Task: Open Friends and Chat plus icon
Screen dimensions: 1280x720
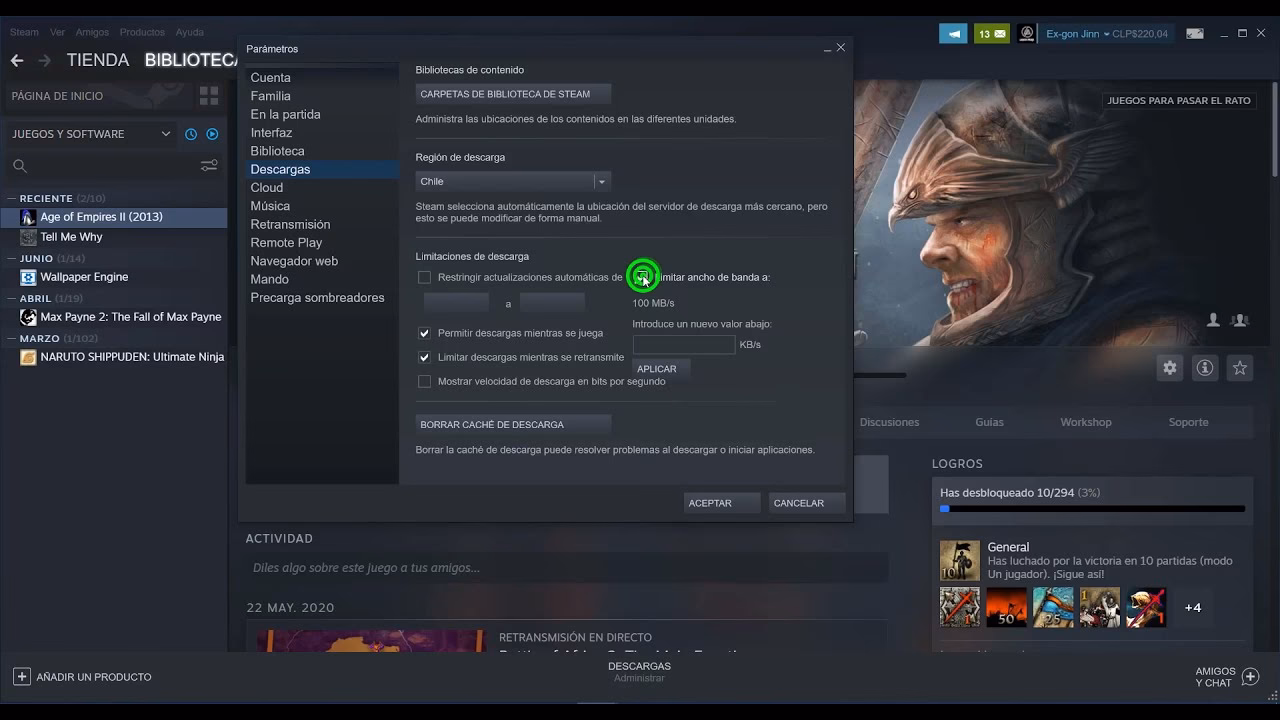Action: 1250,677
